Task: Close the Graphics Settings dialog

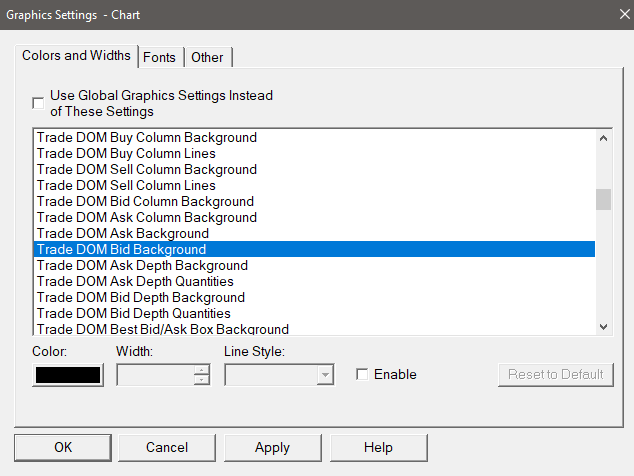Action: pos(611,16)
